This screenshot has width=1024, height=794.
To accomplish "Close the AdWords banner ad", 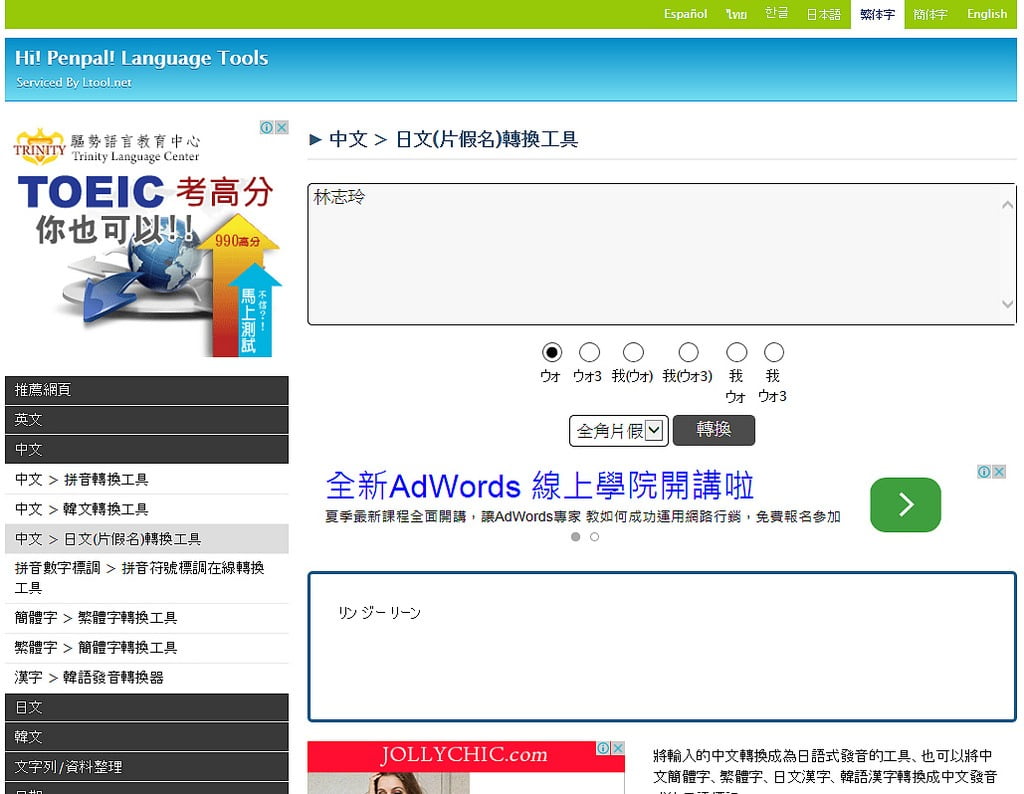I will pos(998,472).
